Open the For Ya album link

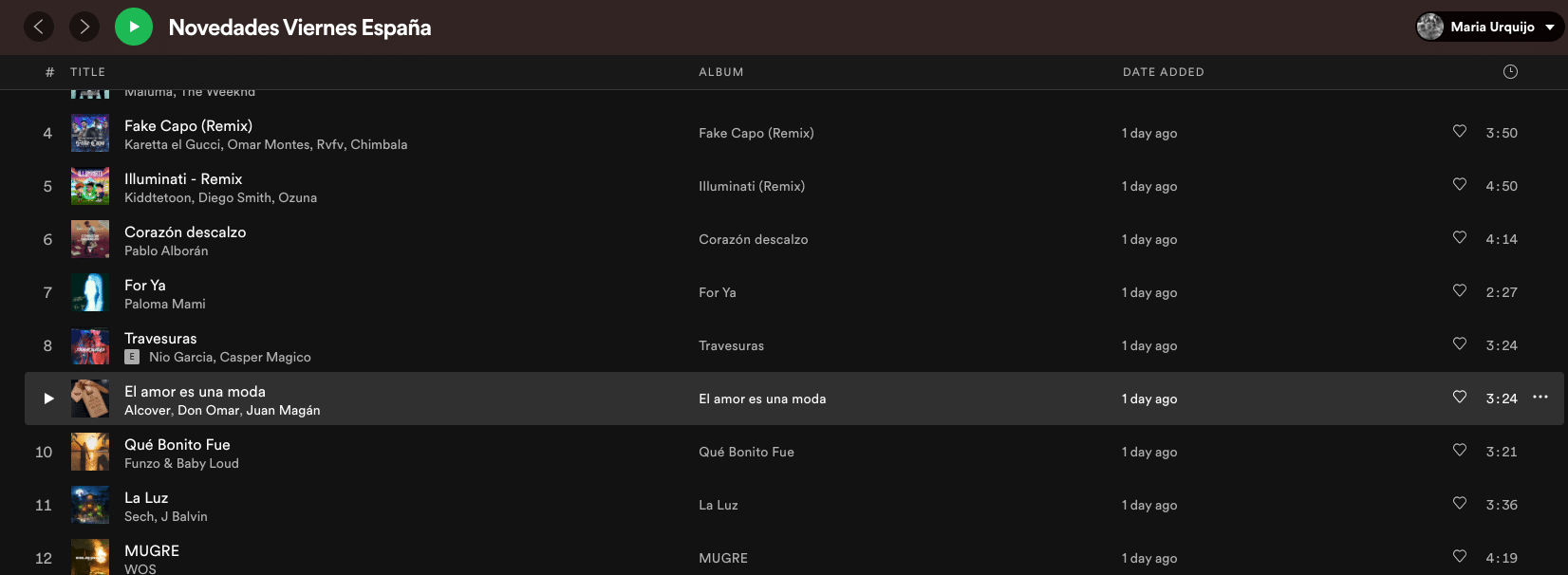coord(718,292)
